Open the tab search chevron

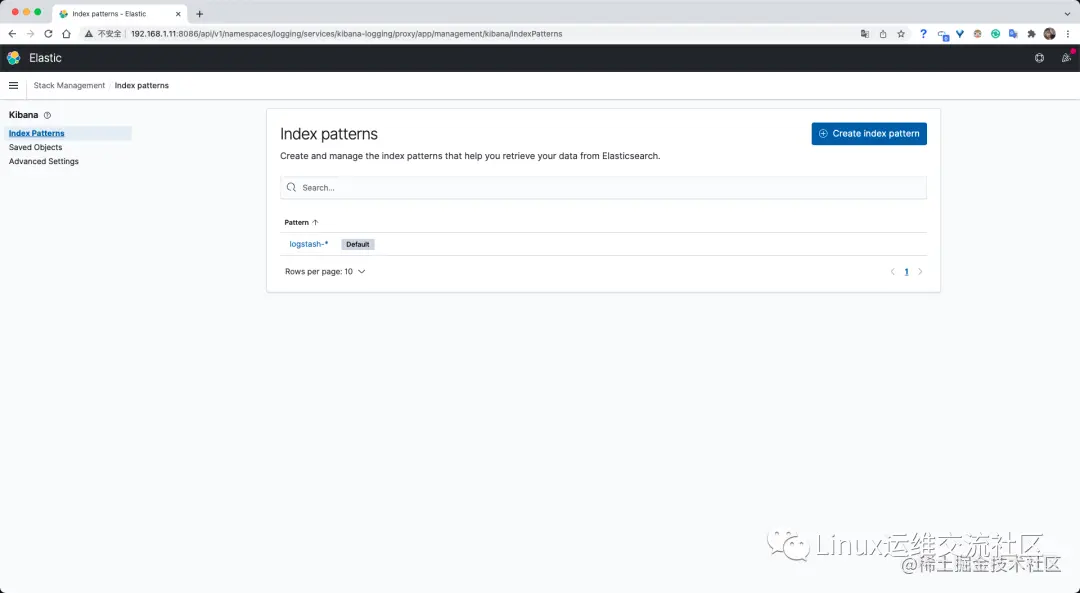(1068, 14)
